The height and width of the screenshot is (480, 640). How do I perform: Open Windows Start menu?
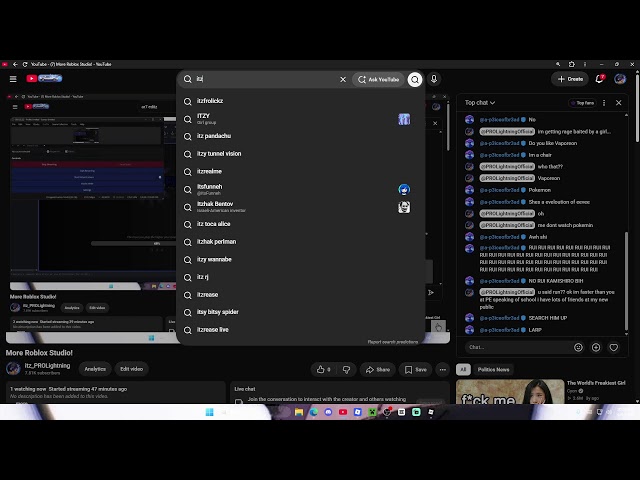pos(209,412)
